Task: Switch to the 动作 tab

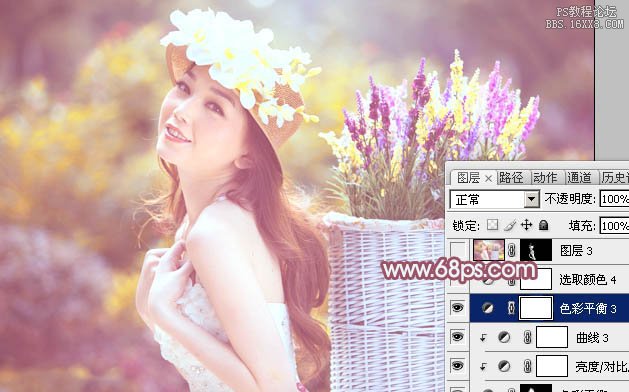Action: tap(546, 178)
